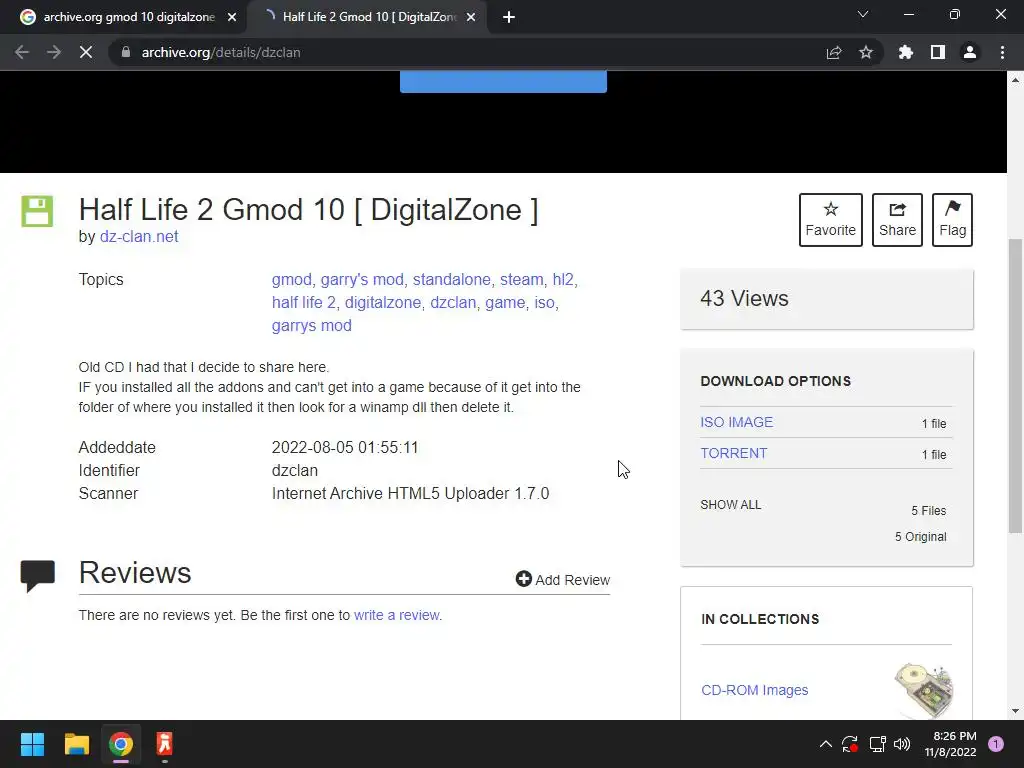Open a new tab with the plus button
The image size is (1024, 768).
click(x=509, y=17)
